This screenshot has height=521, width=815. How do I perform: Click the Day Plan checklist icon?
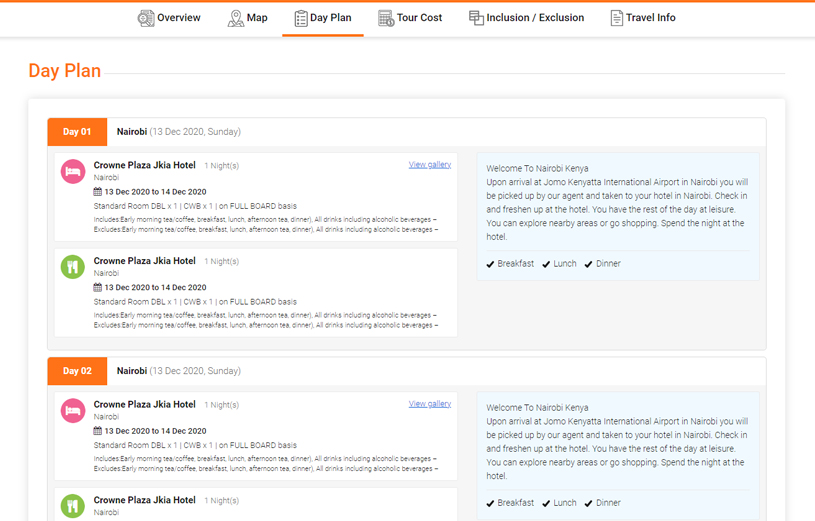pos(301,18)
